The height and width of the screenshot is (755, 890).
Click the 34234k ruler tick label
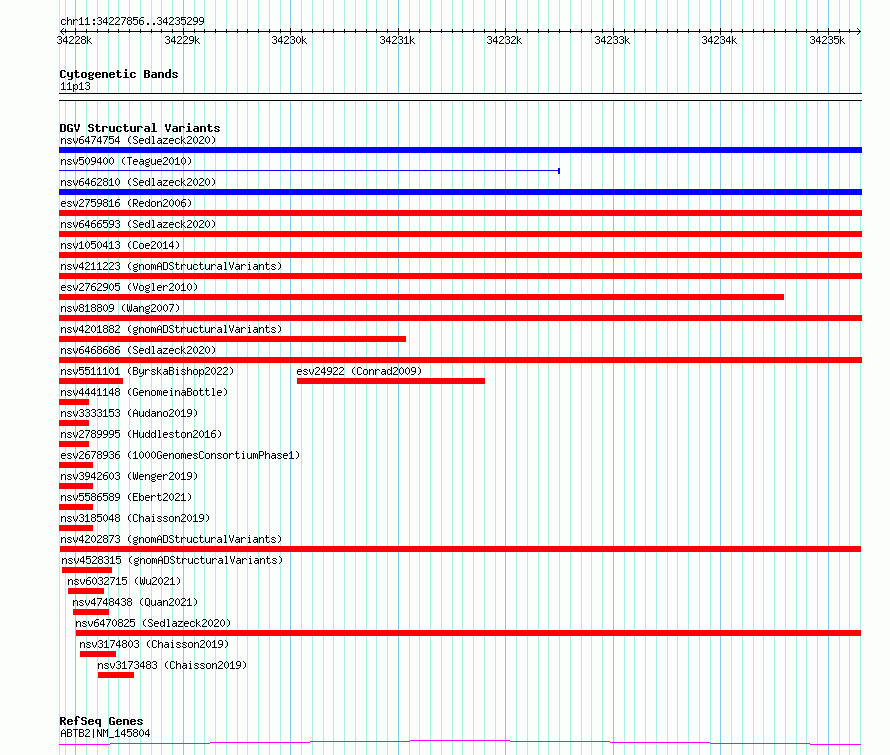pyautogui.click(x=719, y=40)
